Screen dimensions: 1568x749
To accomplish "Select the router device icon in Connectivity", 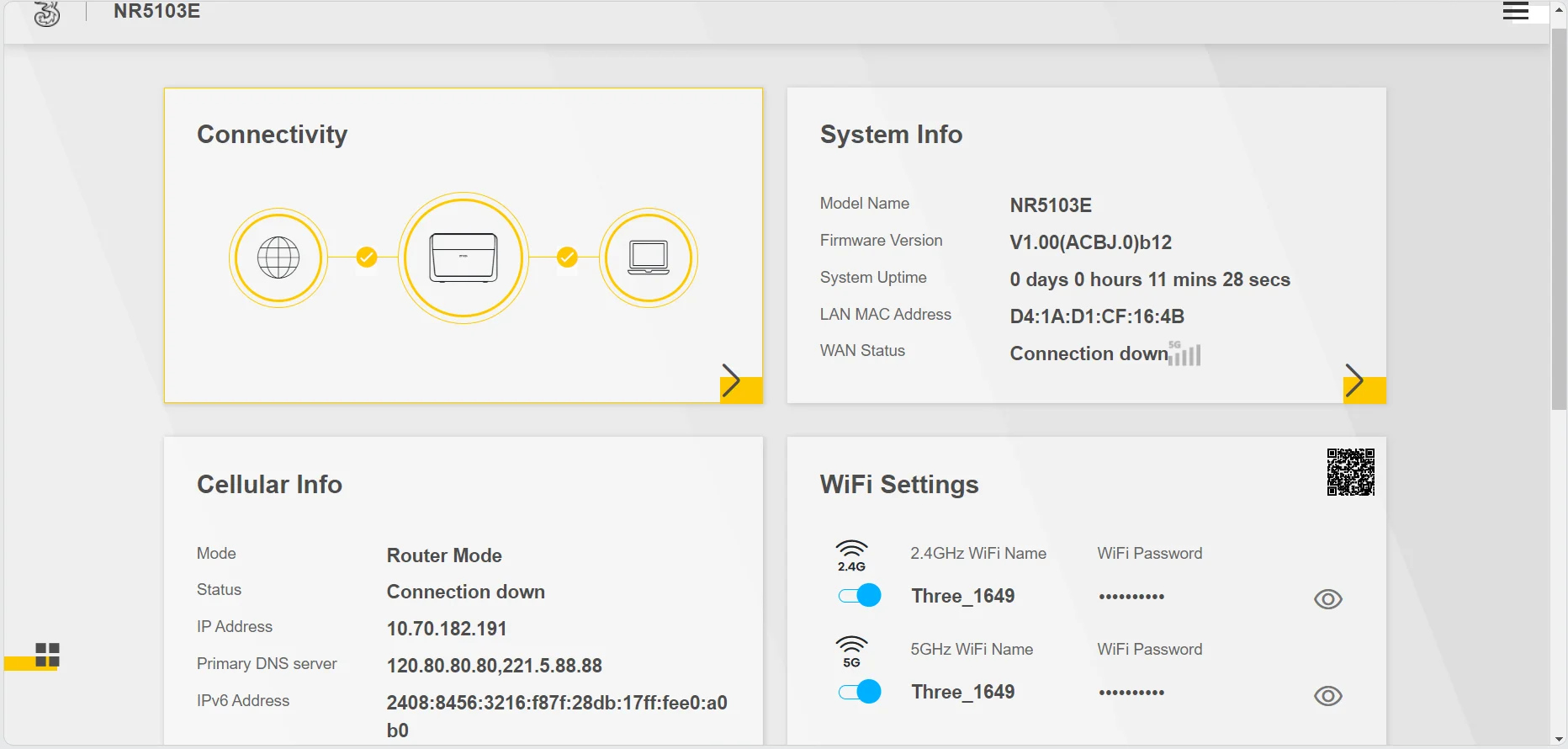I will pos(464,258).
